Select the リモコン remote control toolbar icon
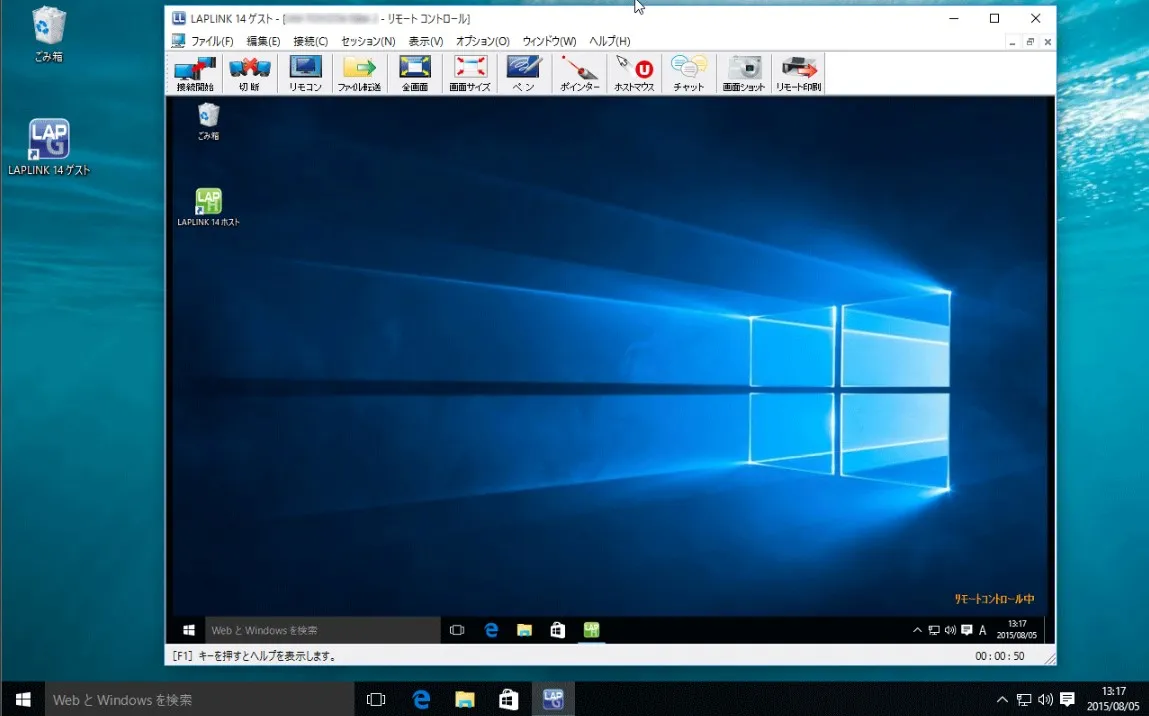 point(305,73)
